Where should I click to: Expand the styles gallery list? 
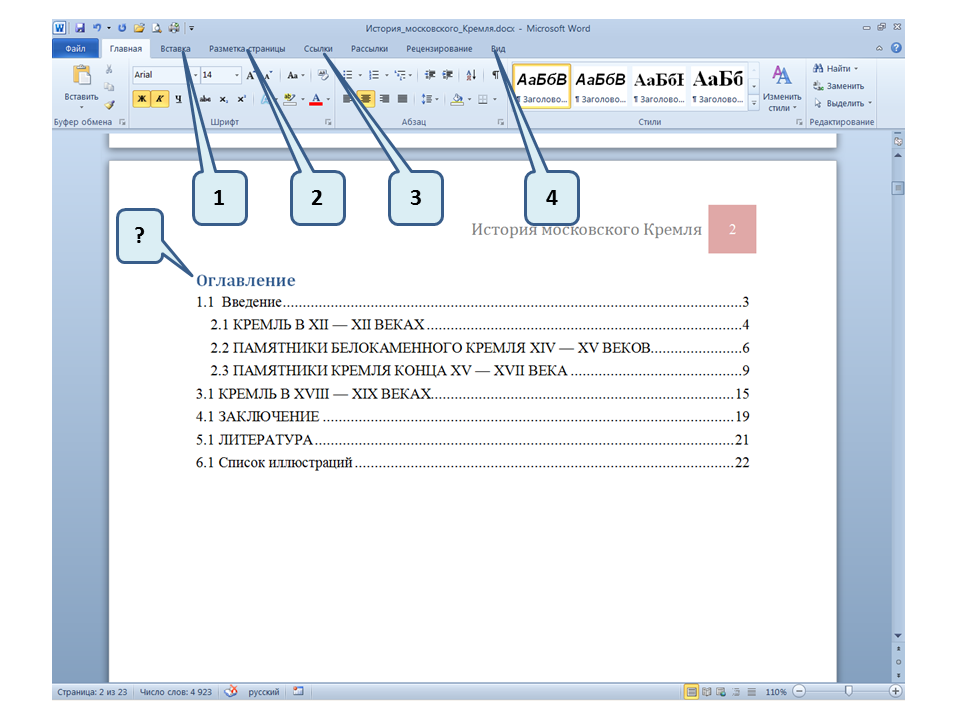[754, 102]
